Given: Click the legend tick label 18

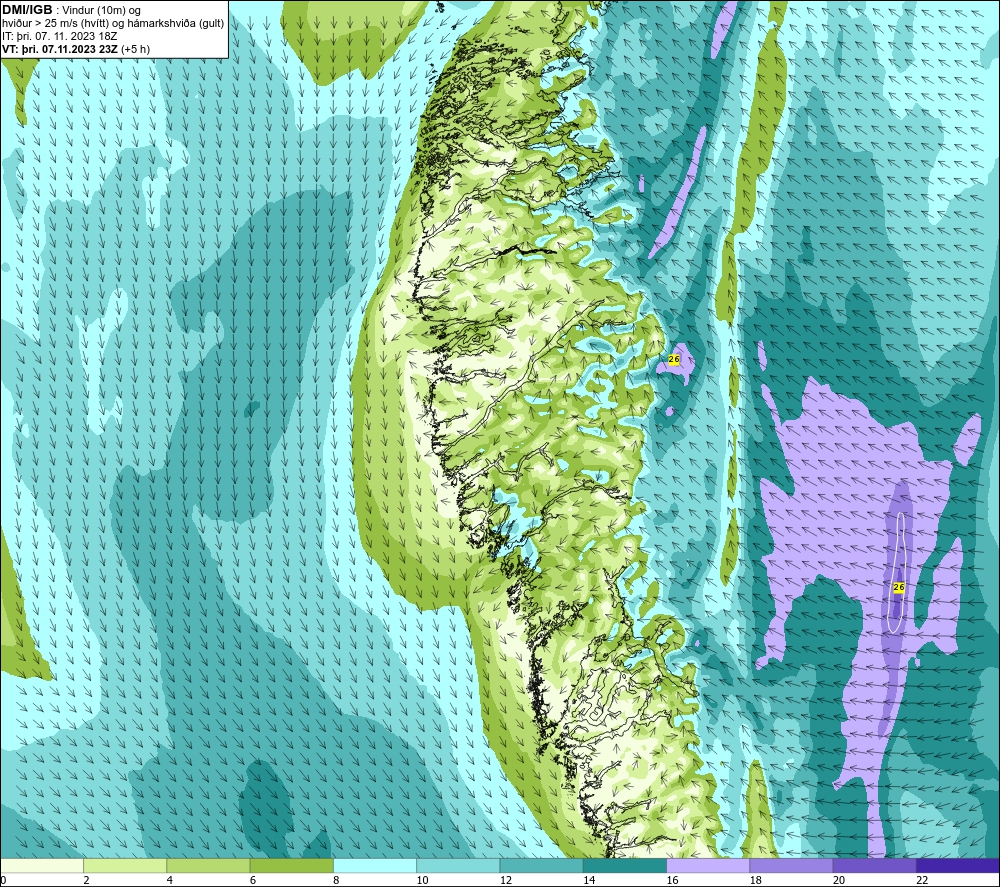Looking at the screenshot, I should click(756, 880).
